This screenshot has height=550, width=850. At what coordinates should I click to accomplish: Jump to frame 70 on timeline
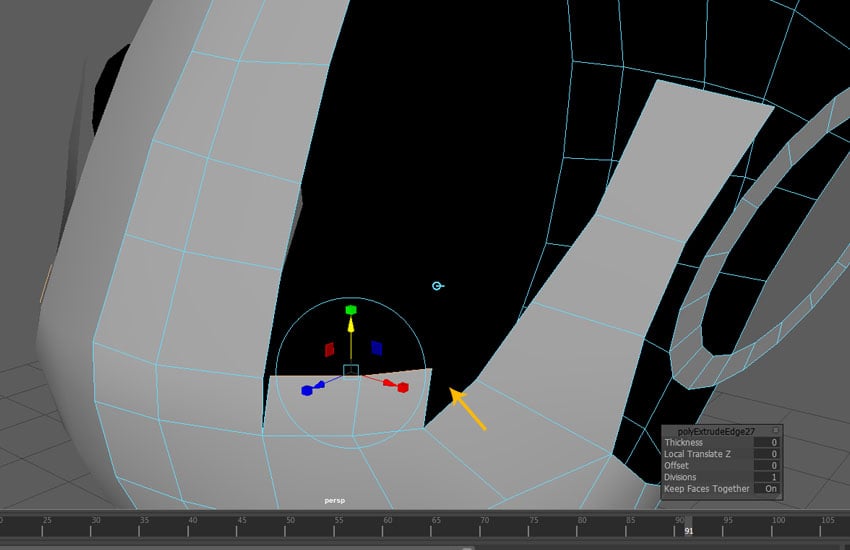coord(485,520)
